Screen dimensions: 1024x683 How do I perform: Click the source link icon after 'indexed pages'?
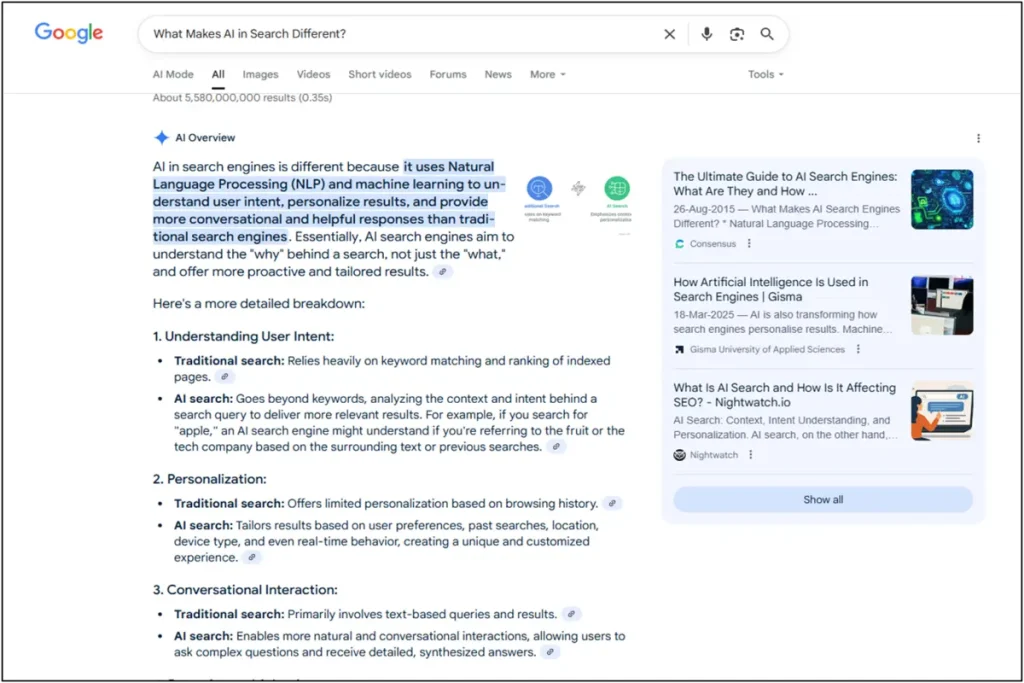pos(224,378)
